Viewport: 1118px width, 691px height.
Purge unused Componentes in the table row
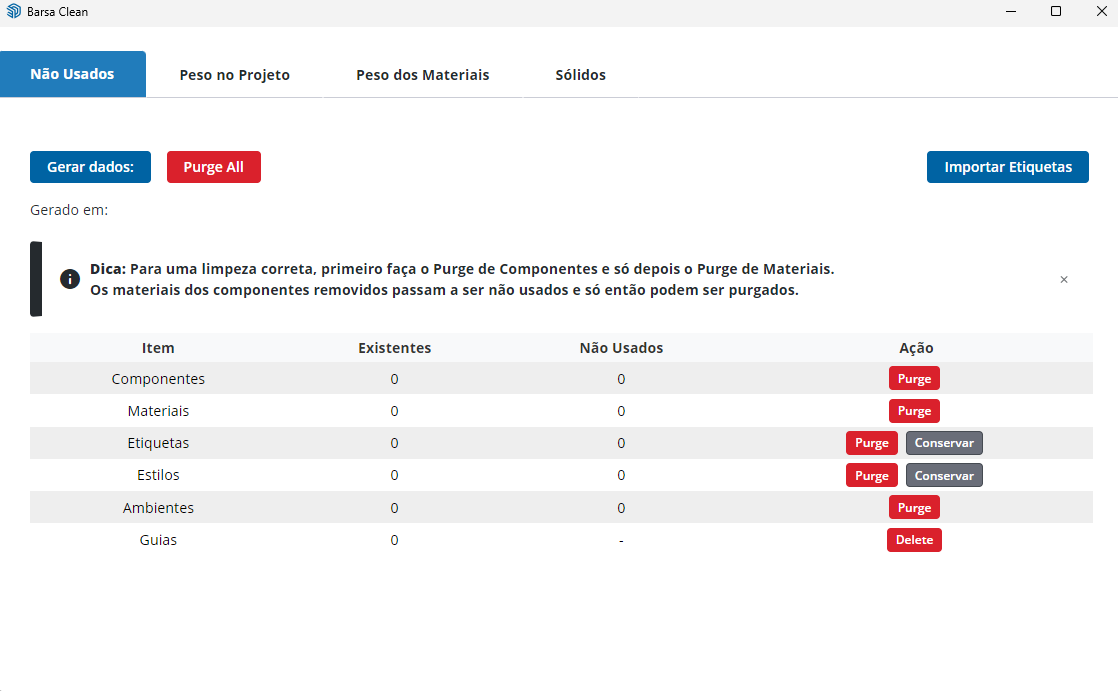(914, 379)
